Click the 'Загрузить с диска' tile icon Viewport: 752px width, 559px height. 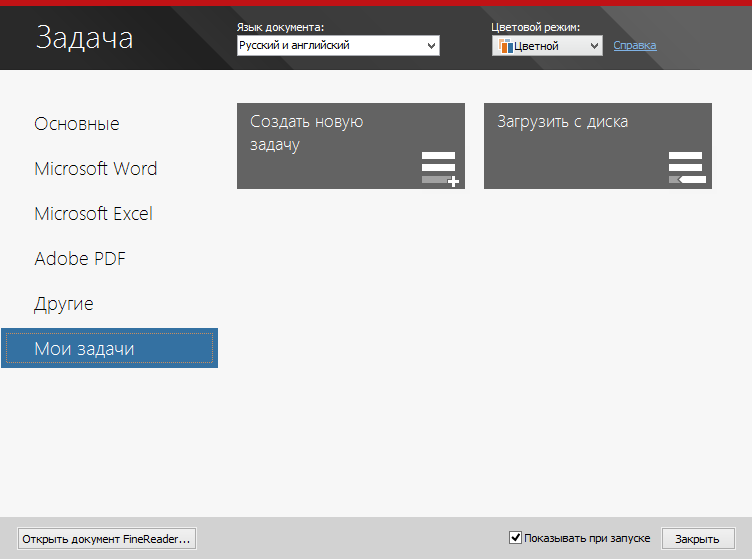687,167
